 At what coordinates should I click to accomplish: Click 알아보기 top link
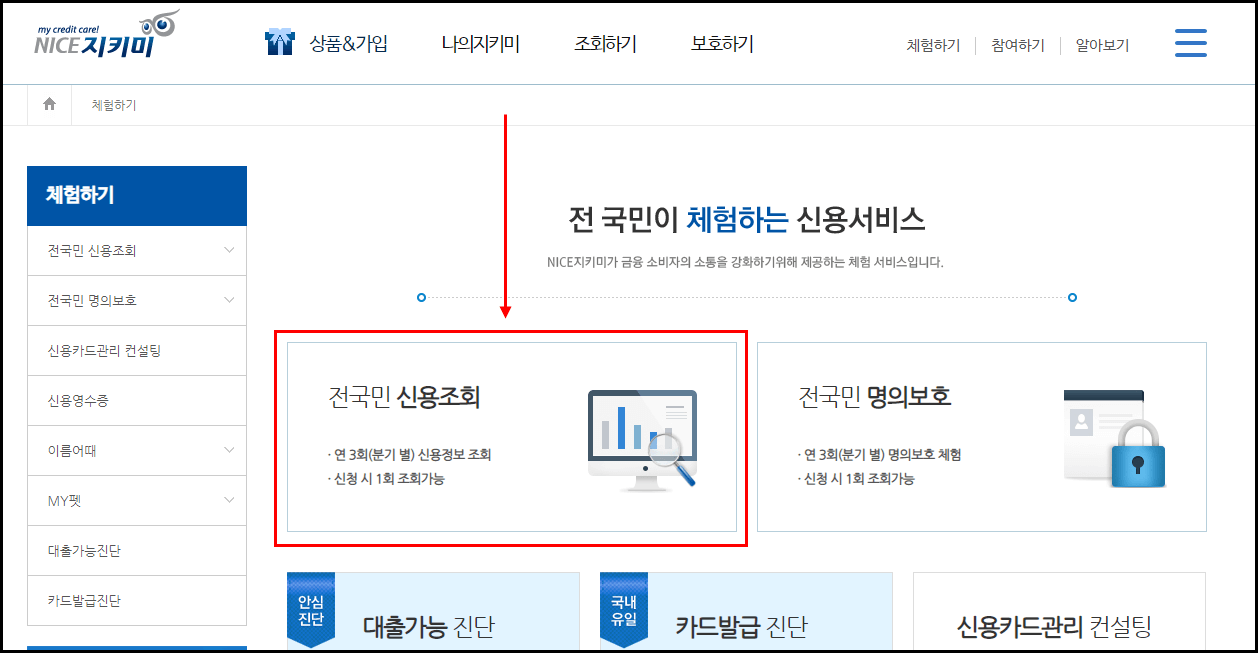1102,45
